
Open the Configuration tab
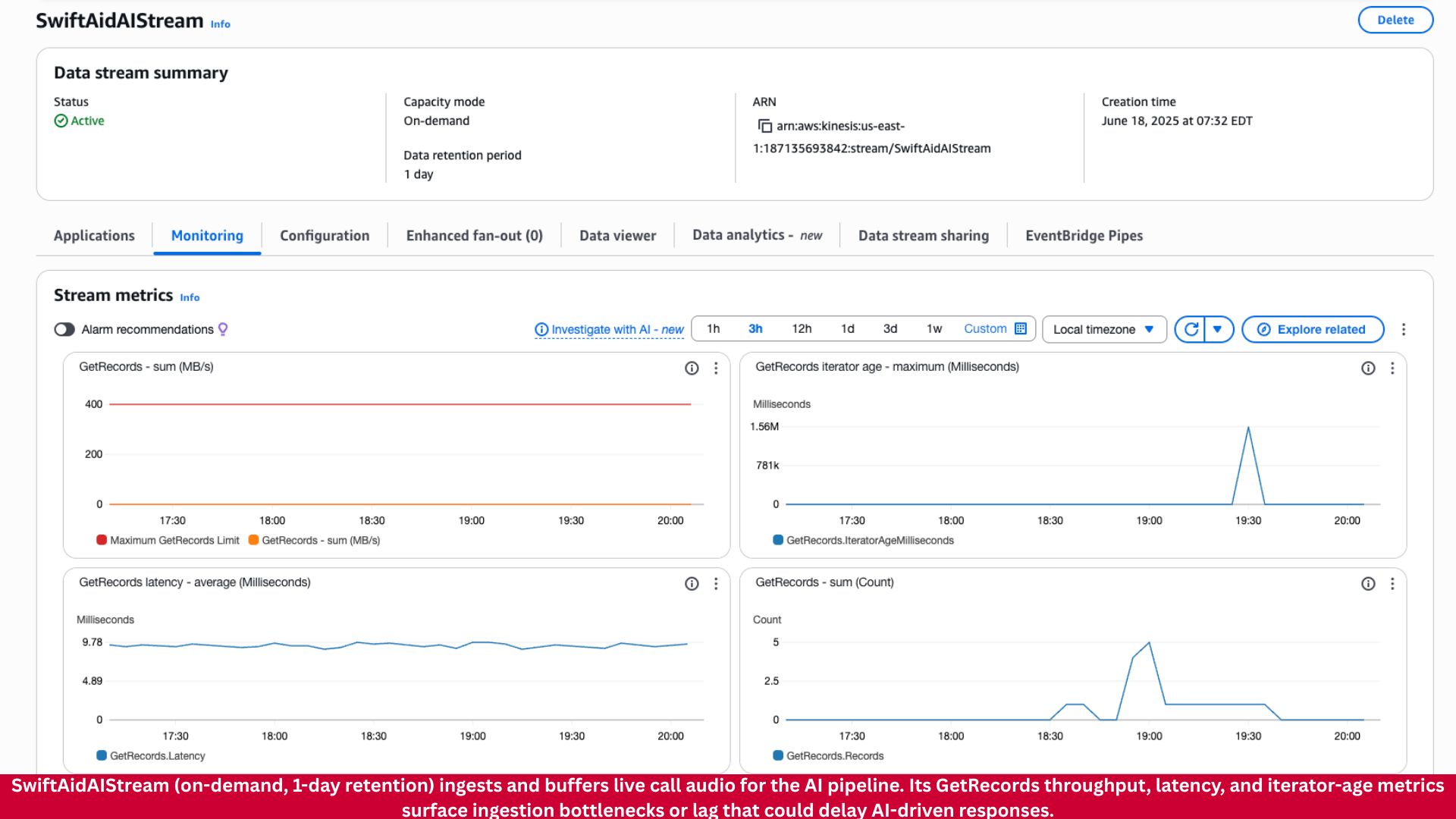click(x=325, y=236)
